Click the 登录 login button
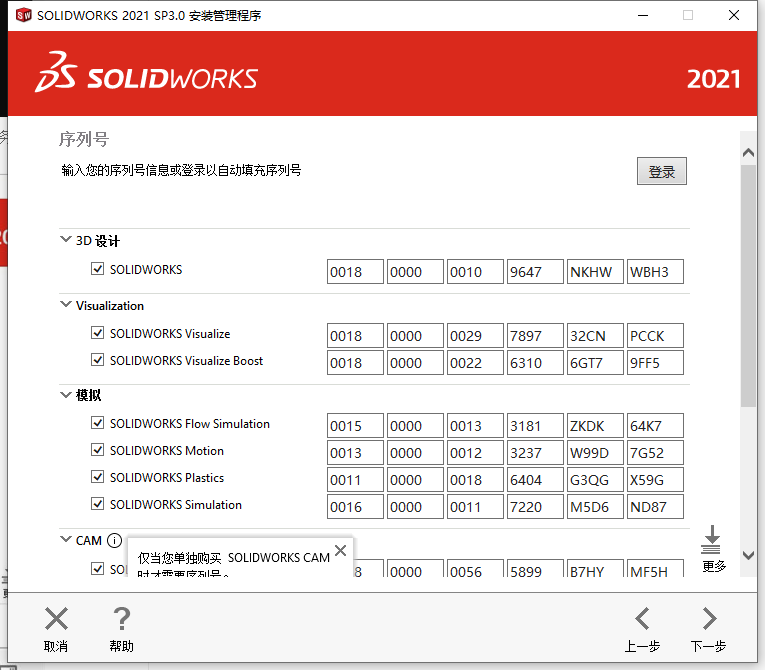Screen dimensions: 765x670 click(x=661, y=171)
